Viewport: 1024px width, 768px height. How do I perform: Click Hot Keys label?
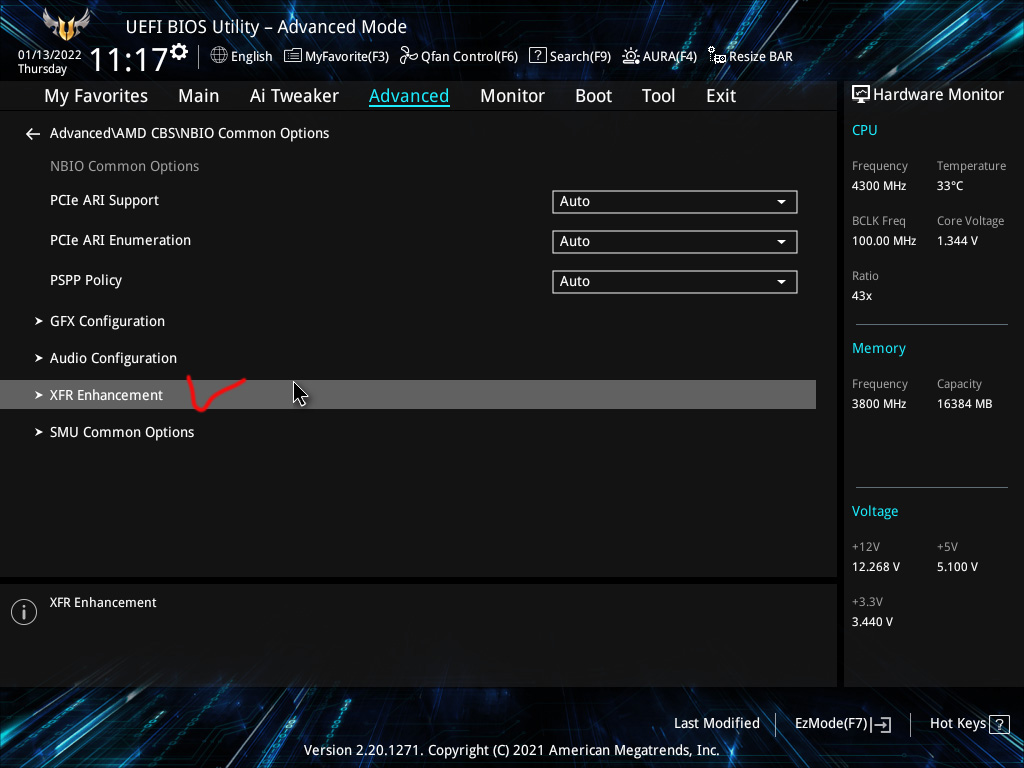tap(957, 724)
